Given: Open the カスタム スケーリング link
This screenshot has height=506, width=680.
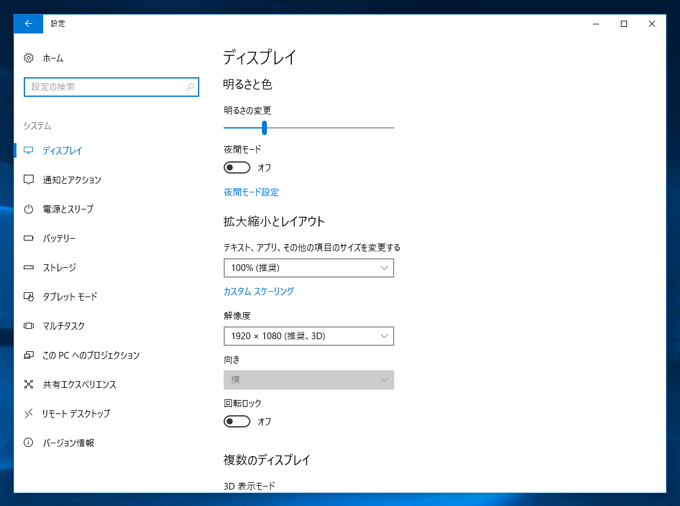Looking at the screenshot, I should (258, 291).
